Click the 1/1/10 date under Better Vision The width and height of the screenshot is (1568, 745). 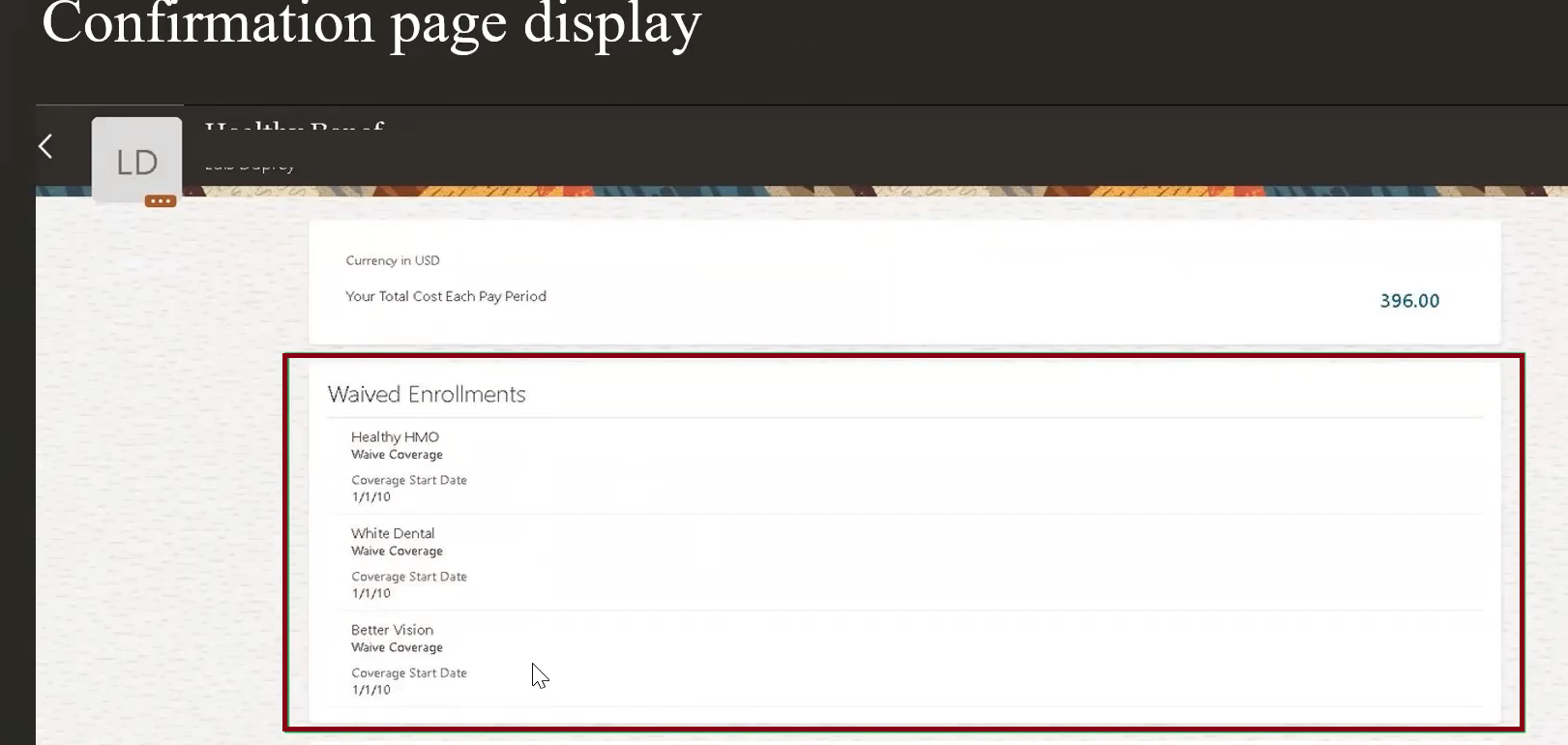pyautogui.click(x=371, y=691)
